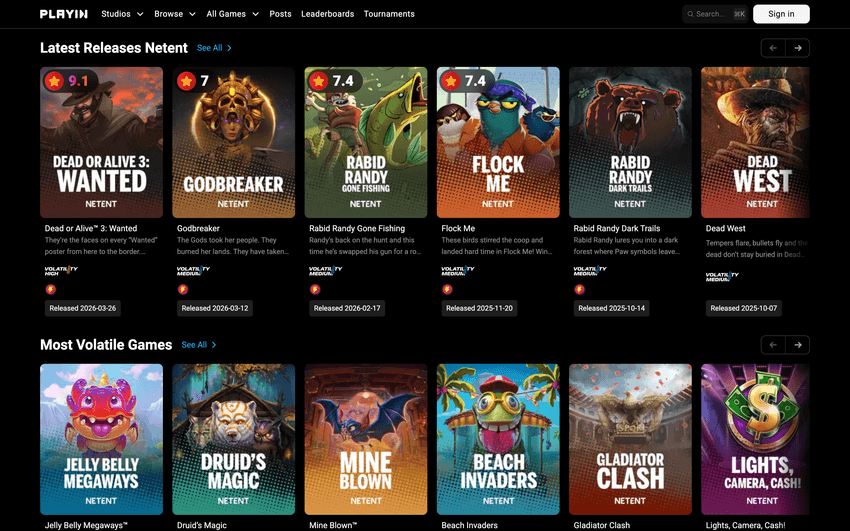Open Rabid Randy Dark Trails thumbnail
Viewport: 850px width, 531px height.
tap(630, 143)
